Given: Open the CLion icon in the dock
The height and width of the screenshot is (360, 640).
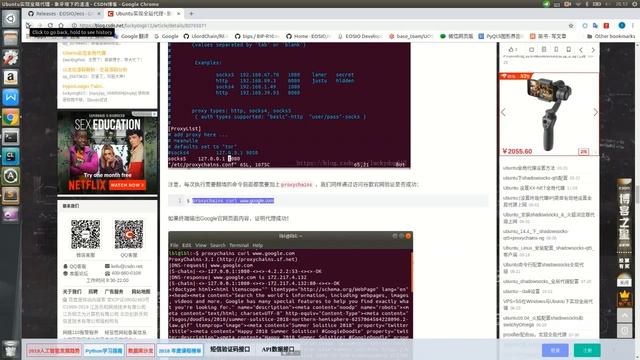Looking at the screenshot, I should (x=11, y=156).
